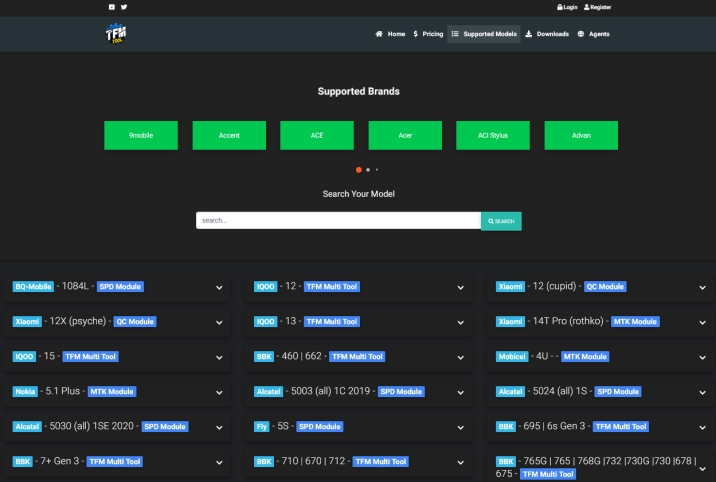
Task: Open the Pricing menu item
Action: 428,34
